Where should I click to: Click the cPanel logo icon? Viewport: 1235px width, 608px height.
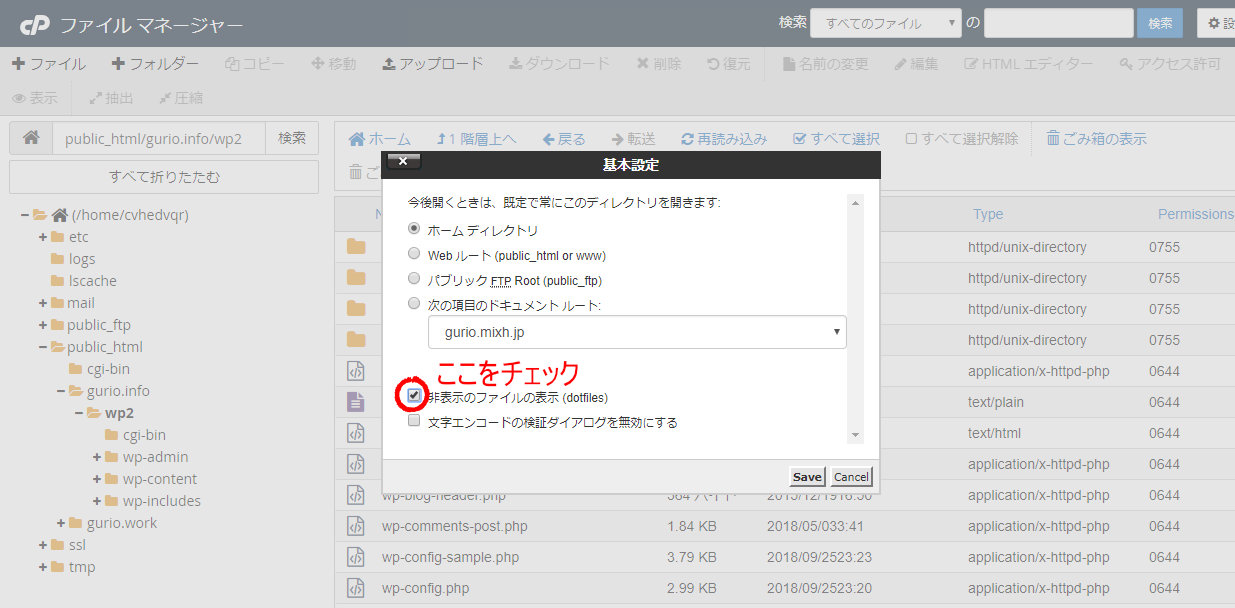coord(34,24)
